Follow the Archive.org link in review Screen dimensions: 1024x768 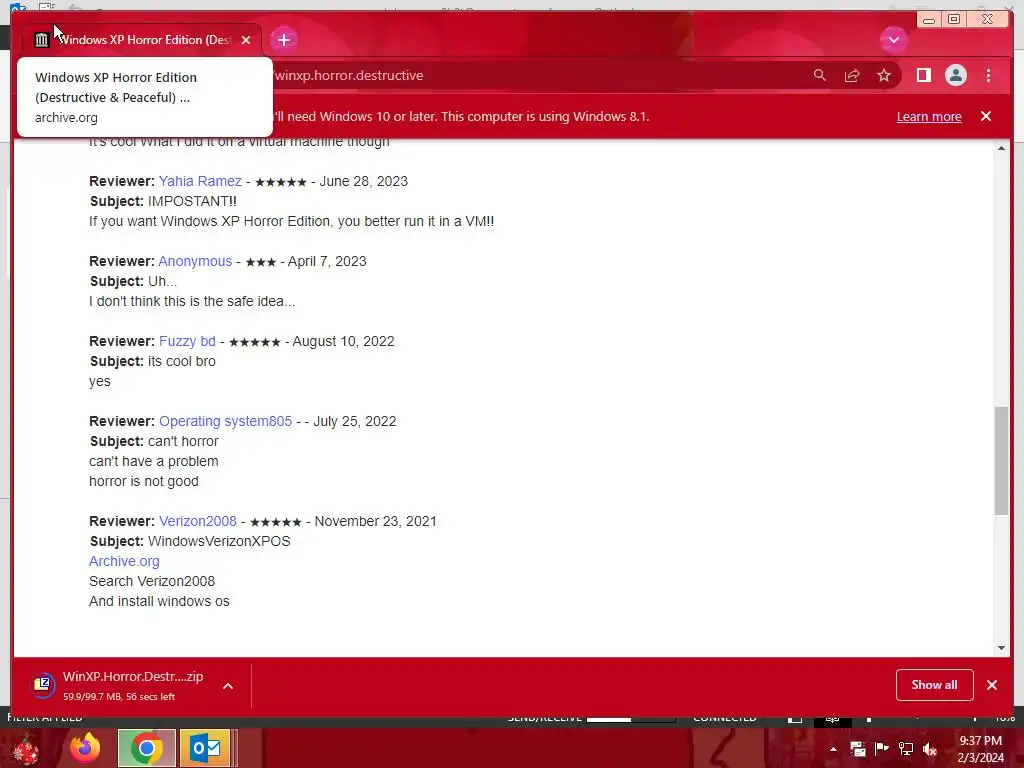click(x=124, y=561)
